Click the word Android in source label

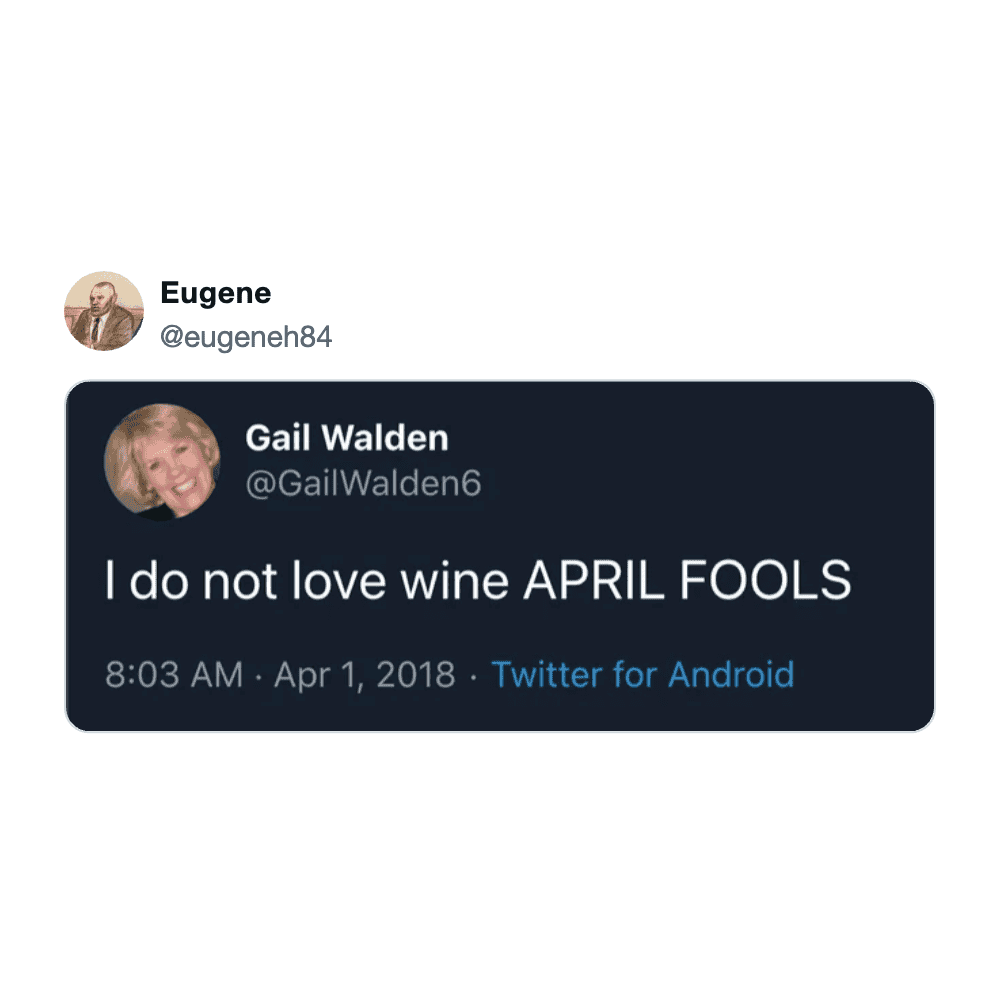731,674
